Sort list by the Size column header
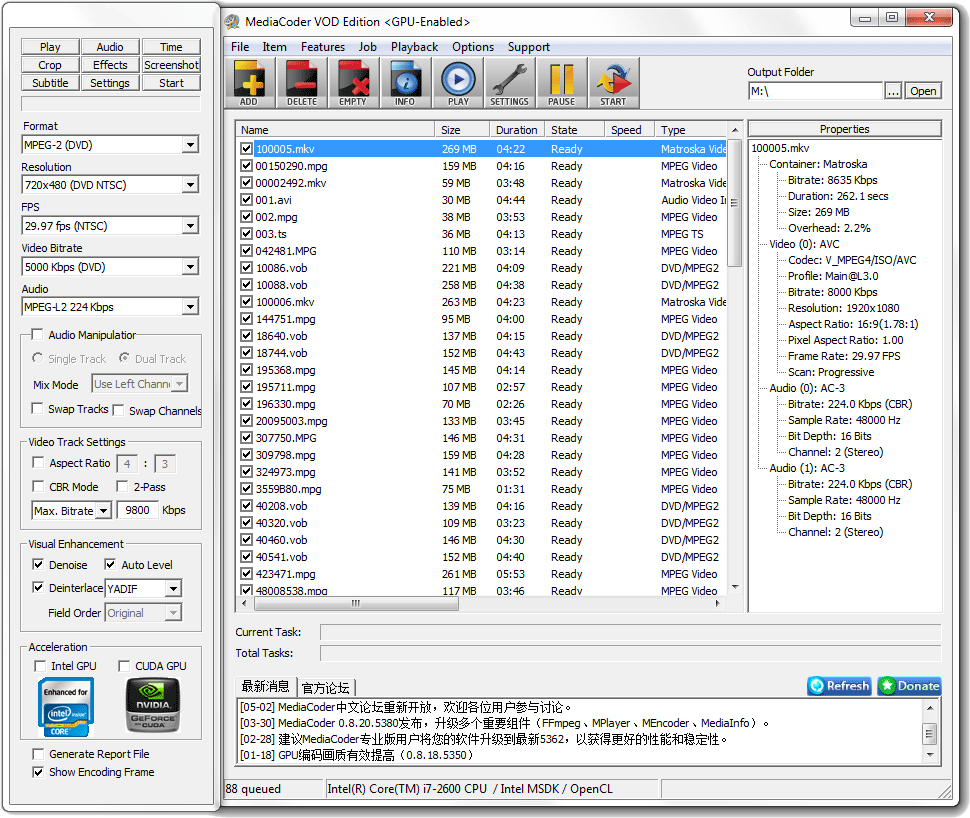This screenshot has height=818, width=970. tap(463, 130)
